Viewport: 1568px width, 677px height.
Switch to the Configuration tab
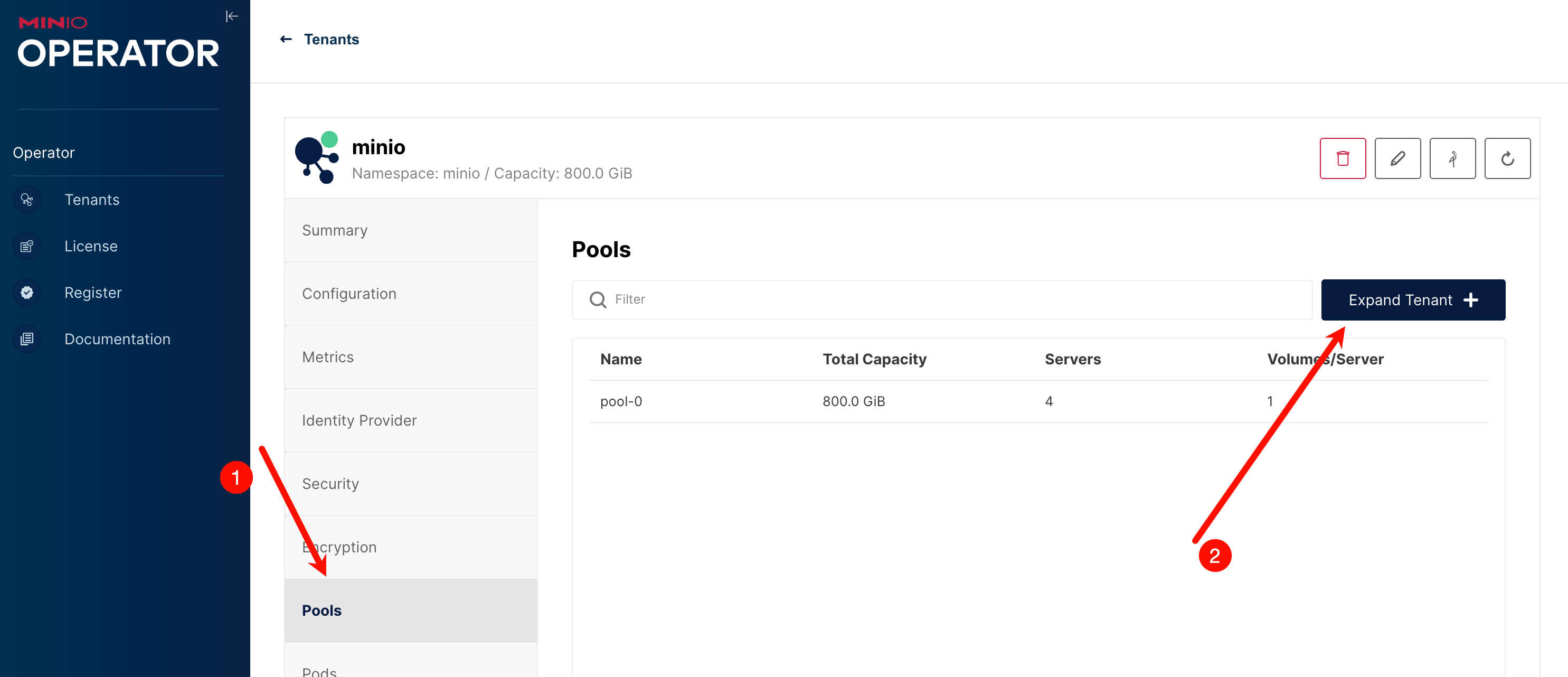point(349,294)
